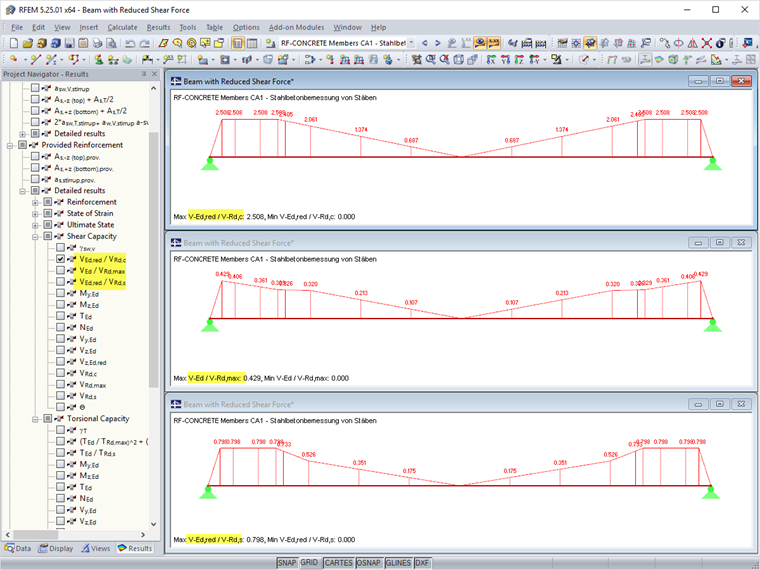The image size is (760, 570).
Task: Click the New file icon in toolbar
Action: 14,43
